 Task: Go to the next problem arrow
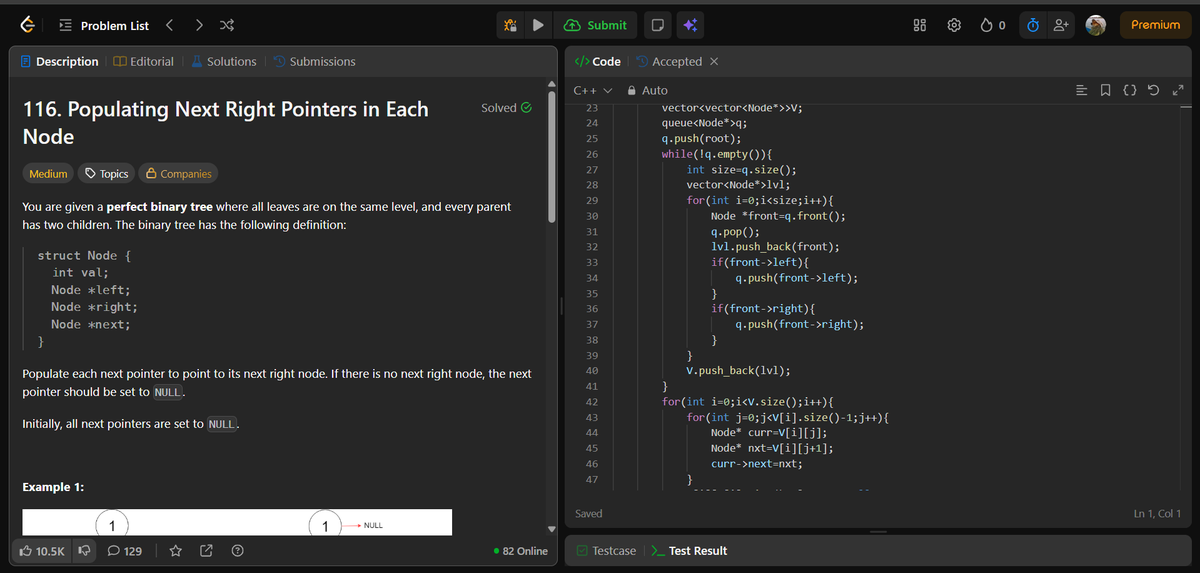point(199,25)
